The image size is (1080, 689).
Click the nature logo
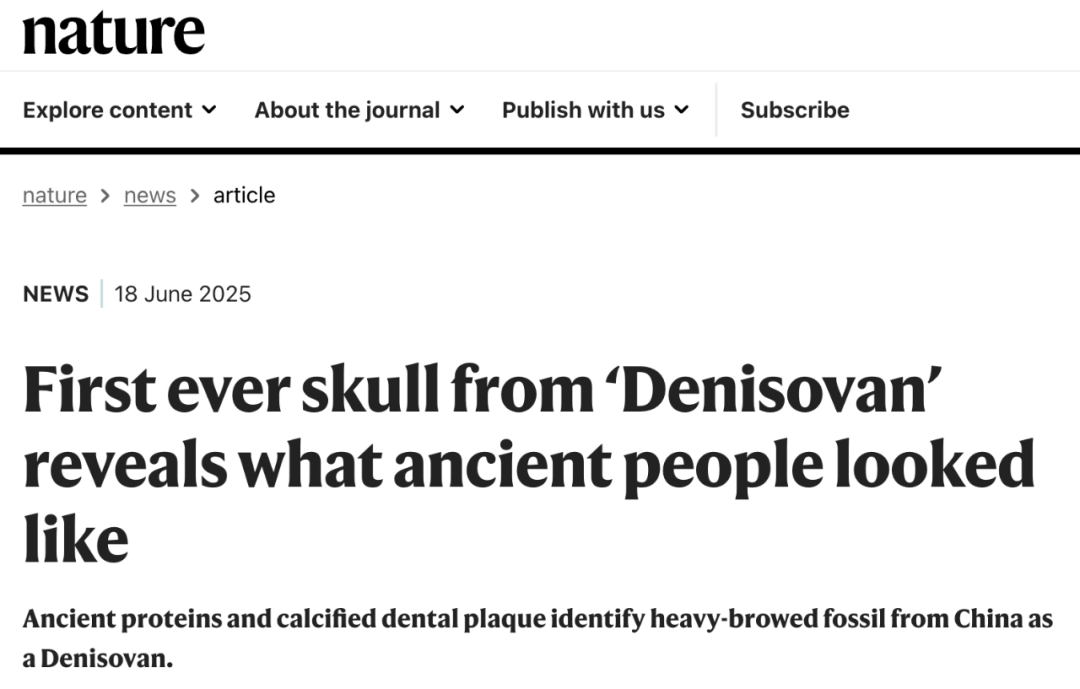(x=113, y=33)
